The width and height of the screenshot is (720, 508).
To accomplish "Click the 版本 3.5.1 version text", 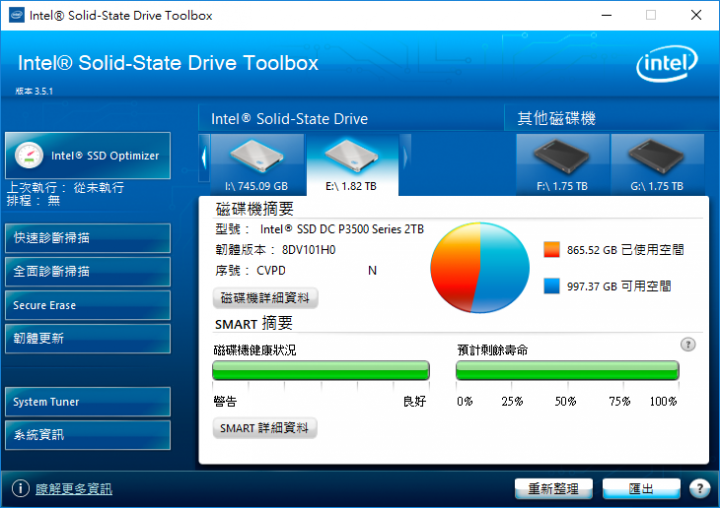I will pos(34,91).
